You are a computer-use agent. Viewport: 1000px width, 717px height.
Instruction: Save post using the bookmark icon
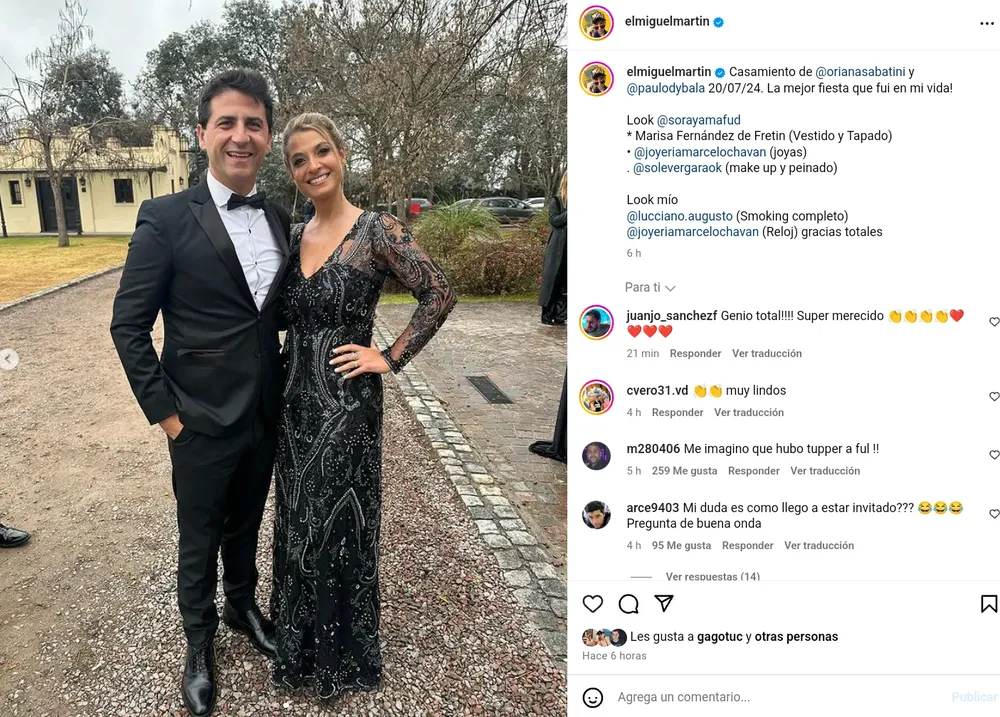(x=989, y=603)
